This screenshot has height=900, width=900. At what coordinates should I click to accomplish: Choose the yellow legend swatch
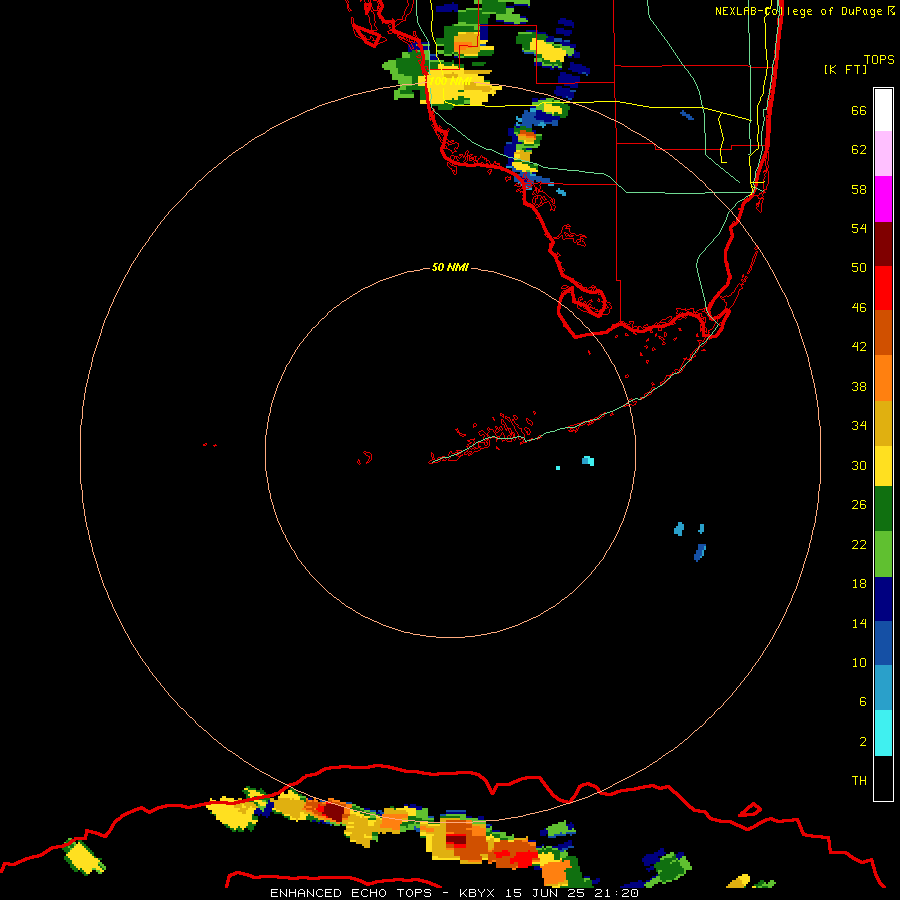[883, 466]
